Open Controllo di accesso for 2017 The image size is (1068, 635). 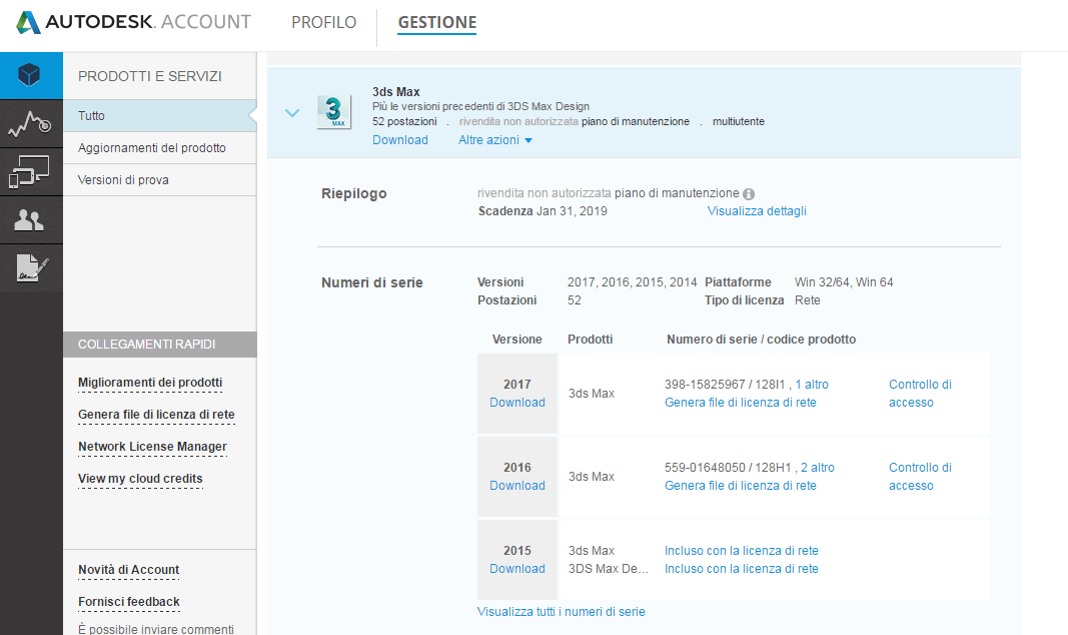920,393
